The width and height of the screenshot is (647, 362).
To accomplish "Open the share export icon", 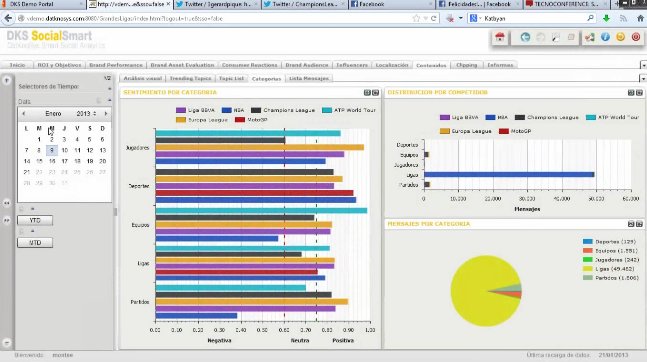I will (x=589, y=37).
